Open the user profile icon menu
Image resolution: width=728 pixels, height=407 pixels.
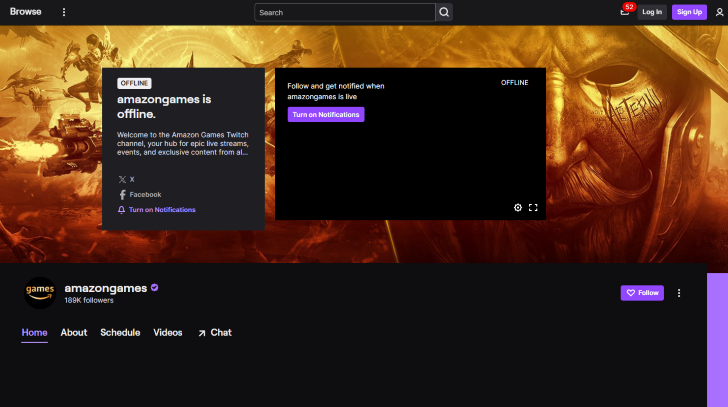pyautogui.click(x=719, y=13)
